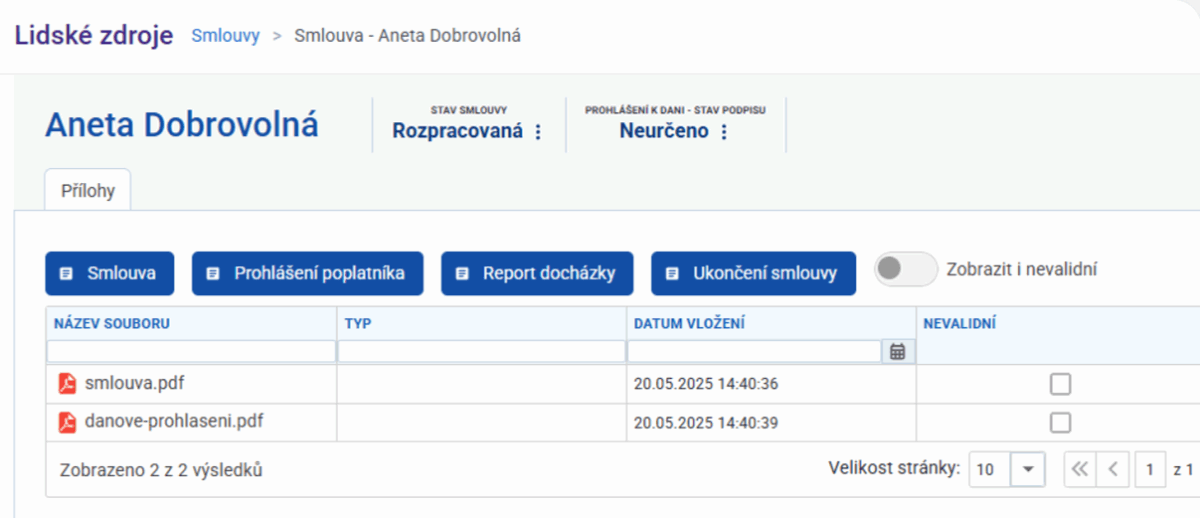Click the Smlouva document button
Screen dimensions: 1200x518
(109, 273)
